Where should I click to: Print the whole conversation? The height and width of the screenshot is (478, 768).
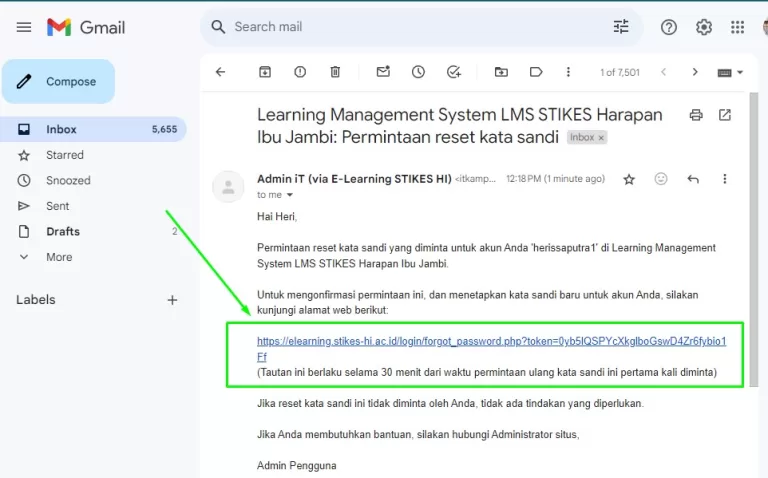click(x=696, y=115)
